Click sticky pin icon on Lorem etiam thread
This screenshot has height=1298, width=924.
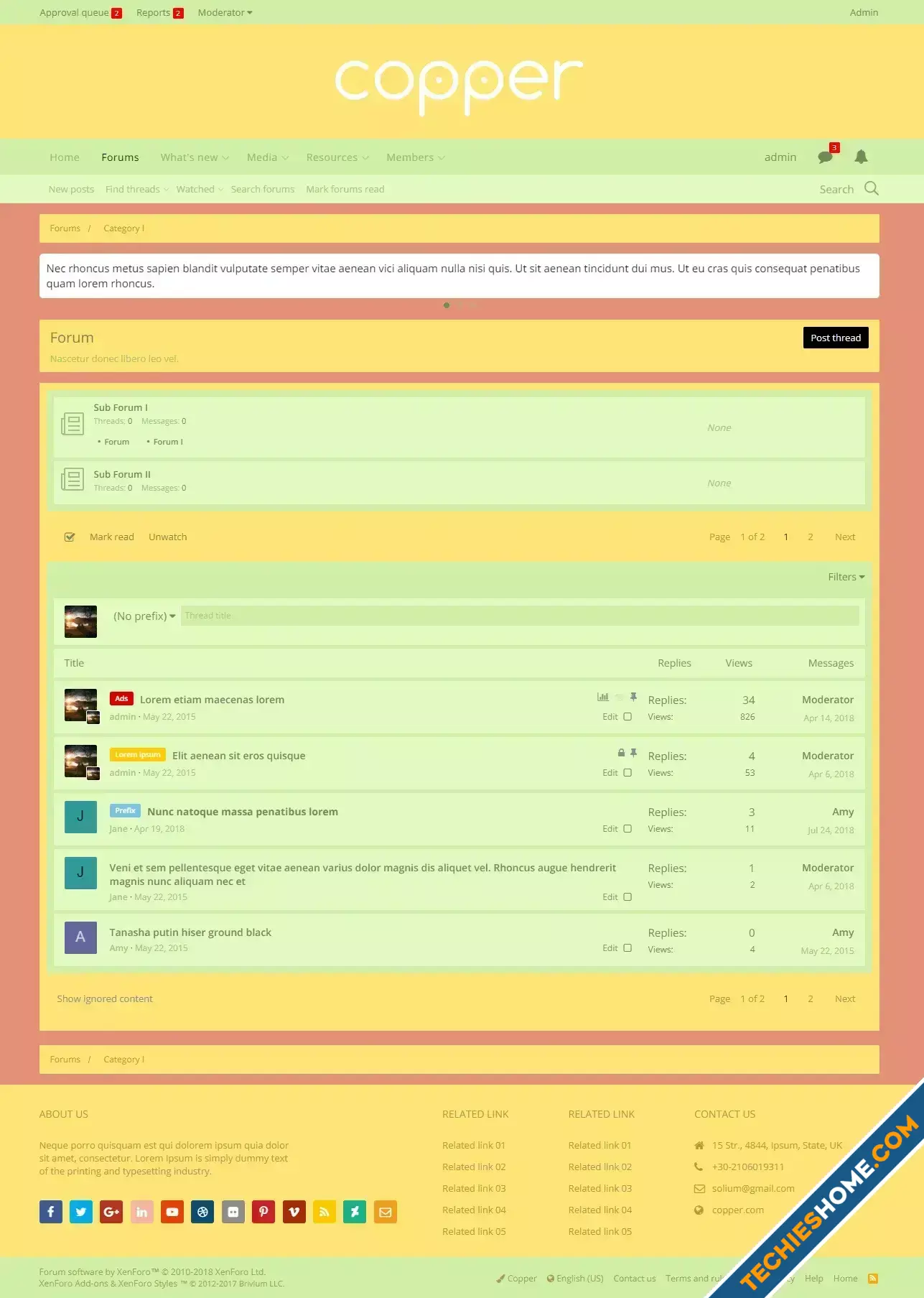(x=633, y=697)
